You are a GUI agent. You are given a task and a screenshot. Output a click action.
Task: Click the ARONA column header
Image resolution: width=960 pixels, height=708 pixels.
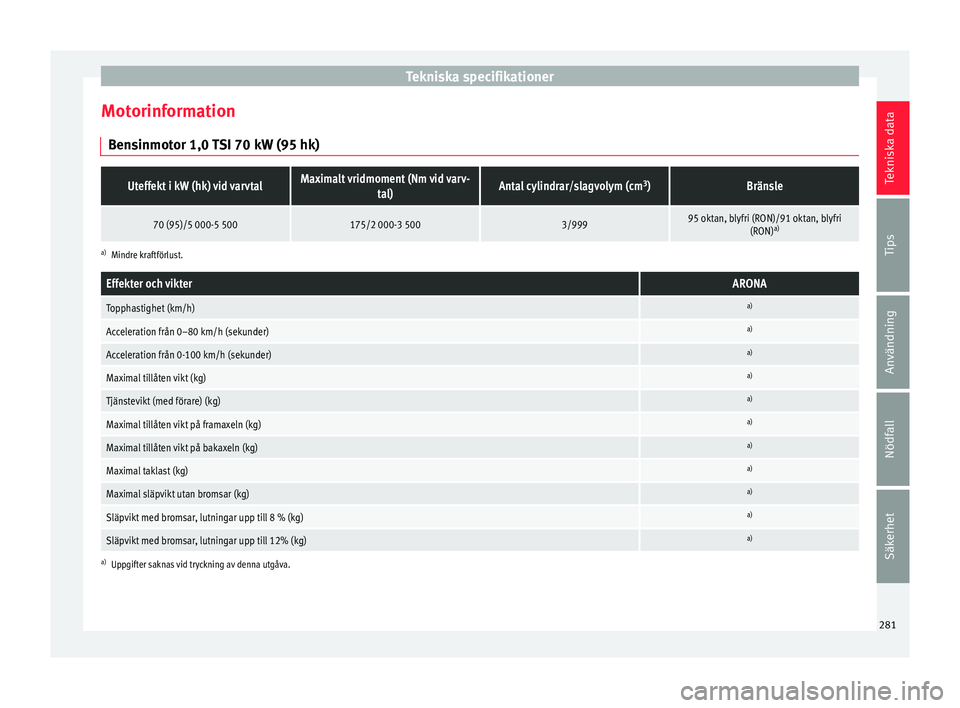point(749,284)
